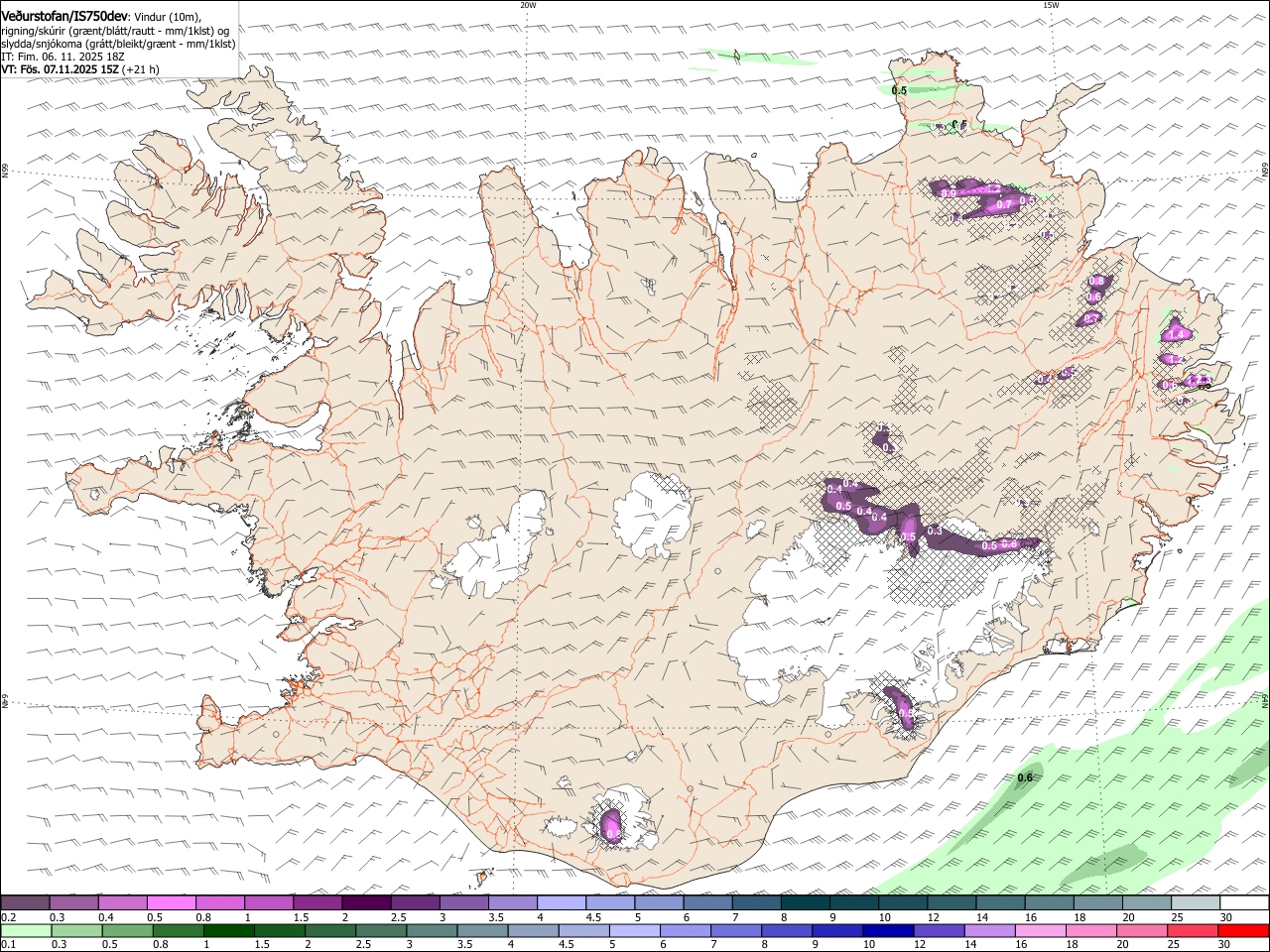Pick the white snow swatch between 25 and 30

[x=1196, y=902]
